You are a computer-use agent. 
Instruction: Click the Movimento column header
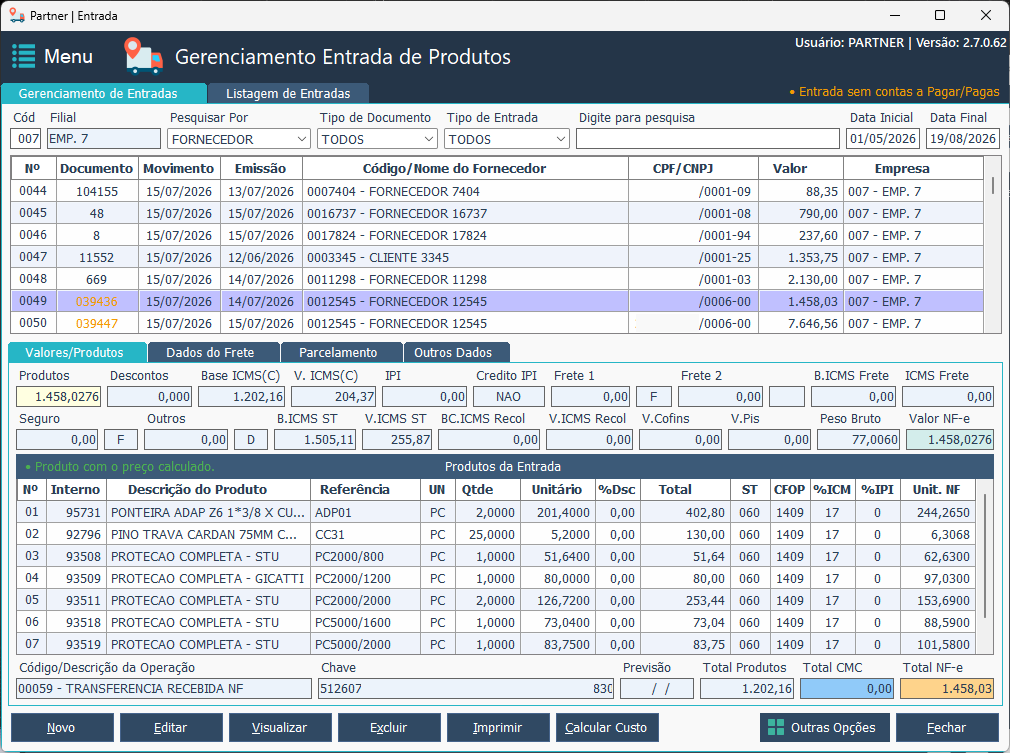pos(178,169)
